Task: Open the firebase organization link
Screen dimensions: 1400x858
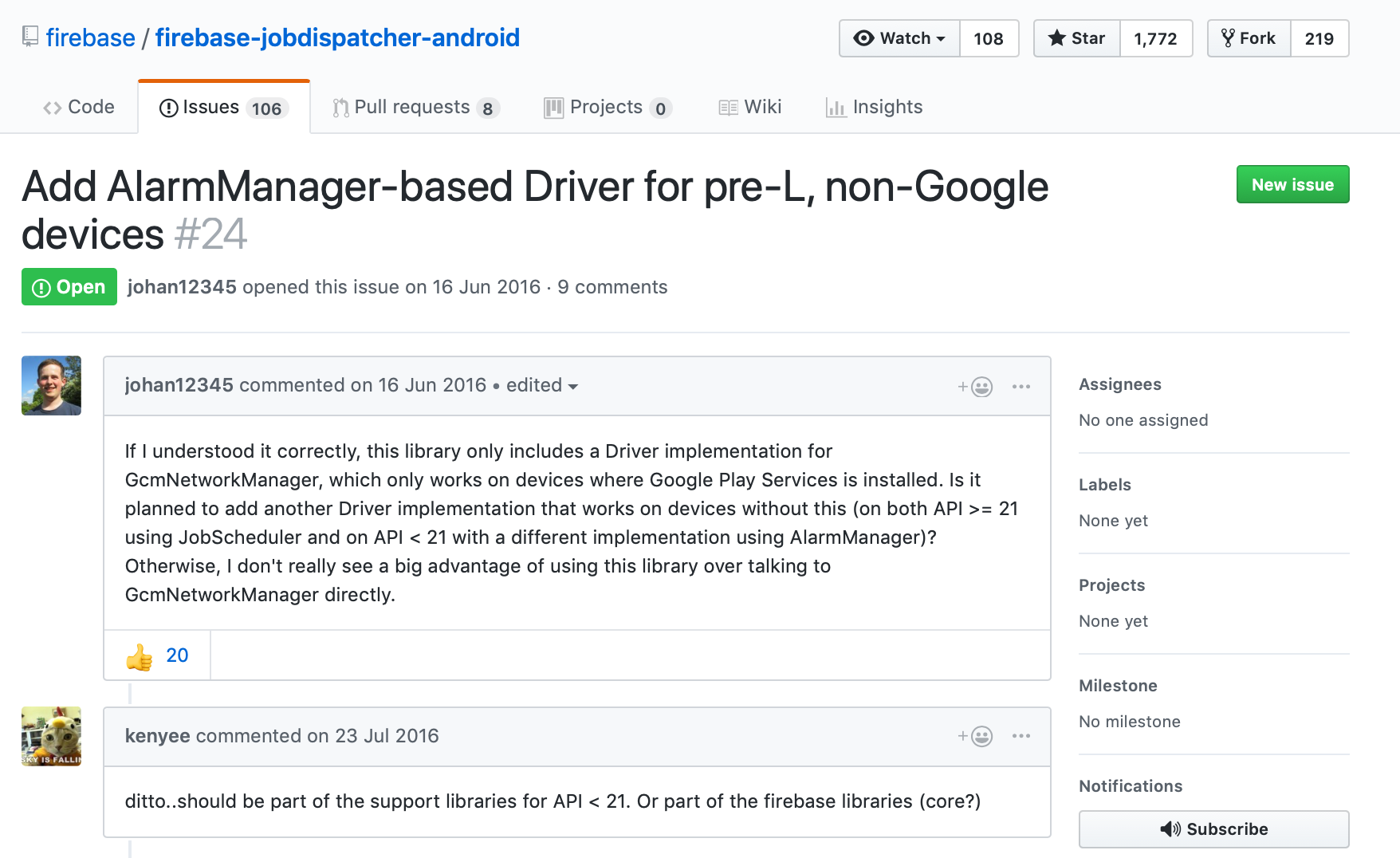Action: pos(90,37)
